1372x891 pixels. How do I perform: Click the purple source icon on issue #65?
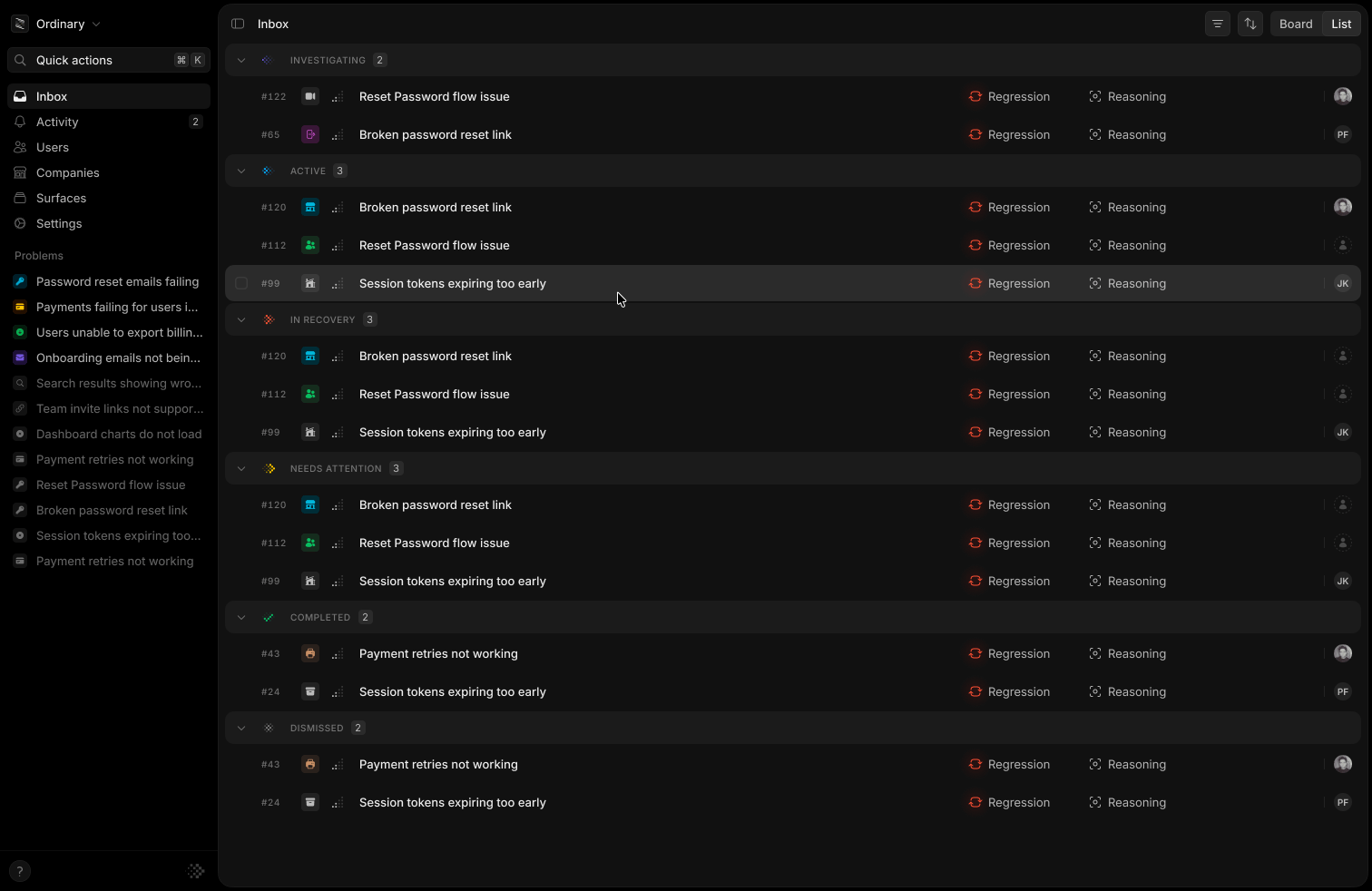pyautogui.click(x=310, y=134)
